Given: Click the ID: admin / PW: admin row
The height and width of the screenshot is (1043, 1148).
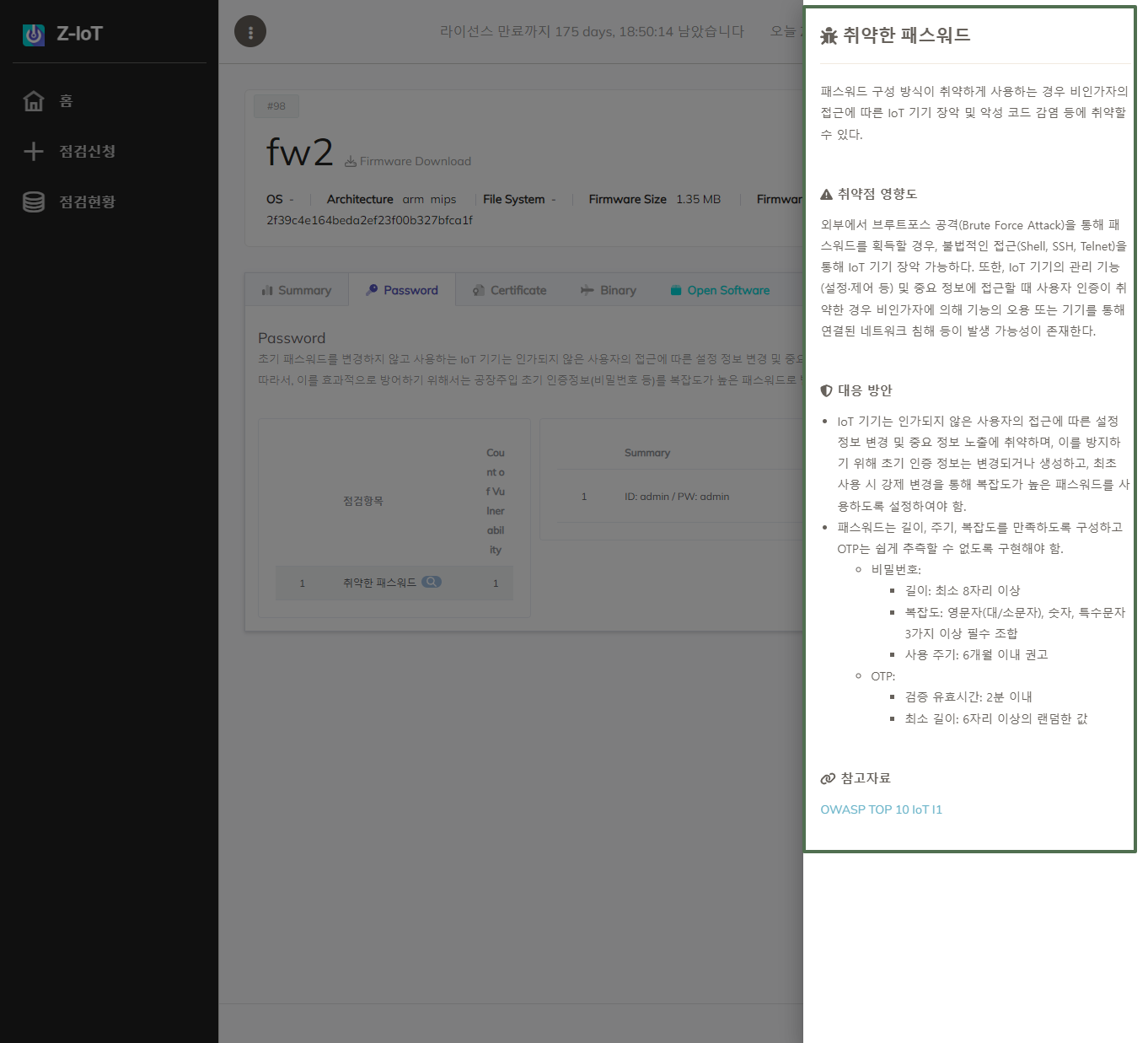Looking at the screenshot, I should pos(676,497).
